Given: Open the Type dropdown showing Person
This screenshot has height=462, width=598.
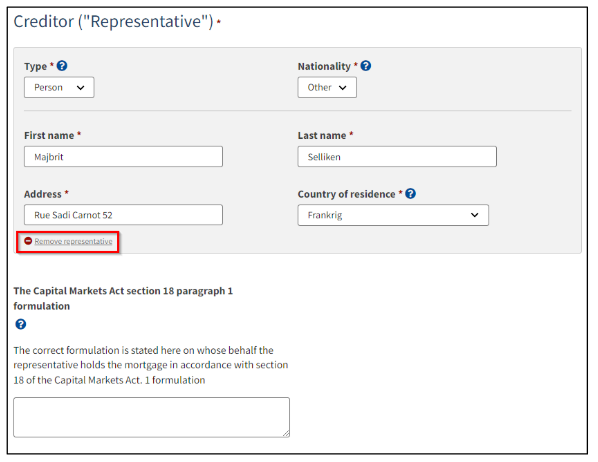Looking at the screenshot, I should (x=59, y=87).
